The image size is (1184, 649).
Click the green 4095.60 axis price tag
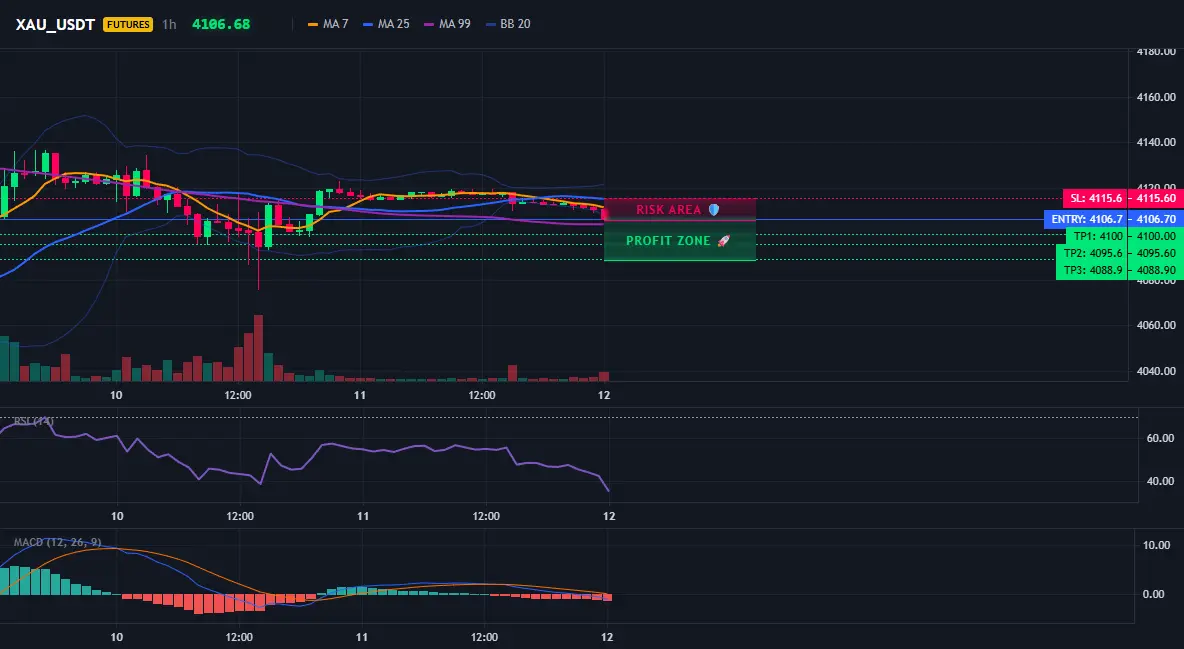(x=1156, y=253)
